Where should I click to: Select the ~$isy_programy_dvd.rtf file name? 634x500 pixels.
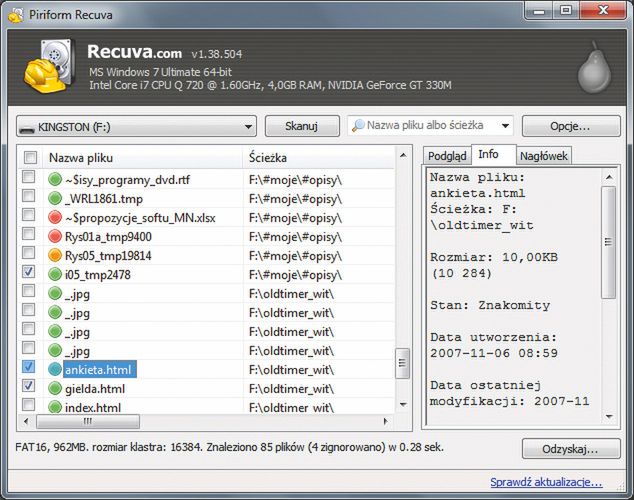pyautogui.click(x=127, y=180)
